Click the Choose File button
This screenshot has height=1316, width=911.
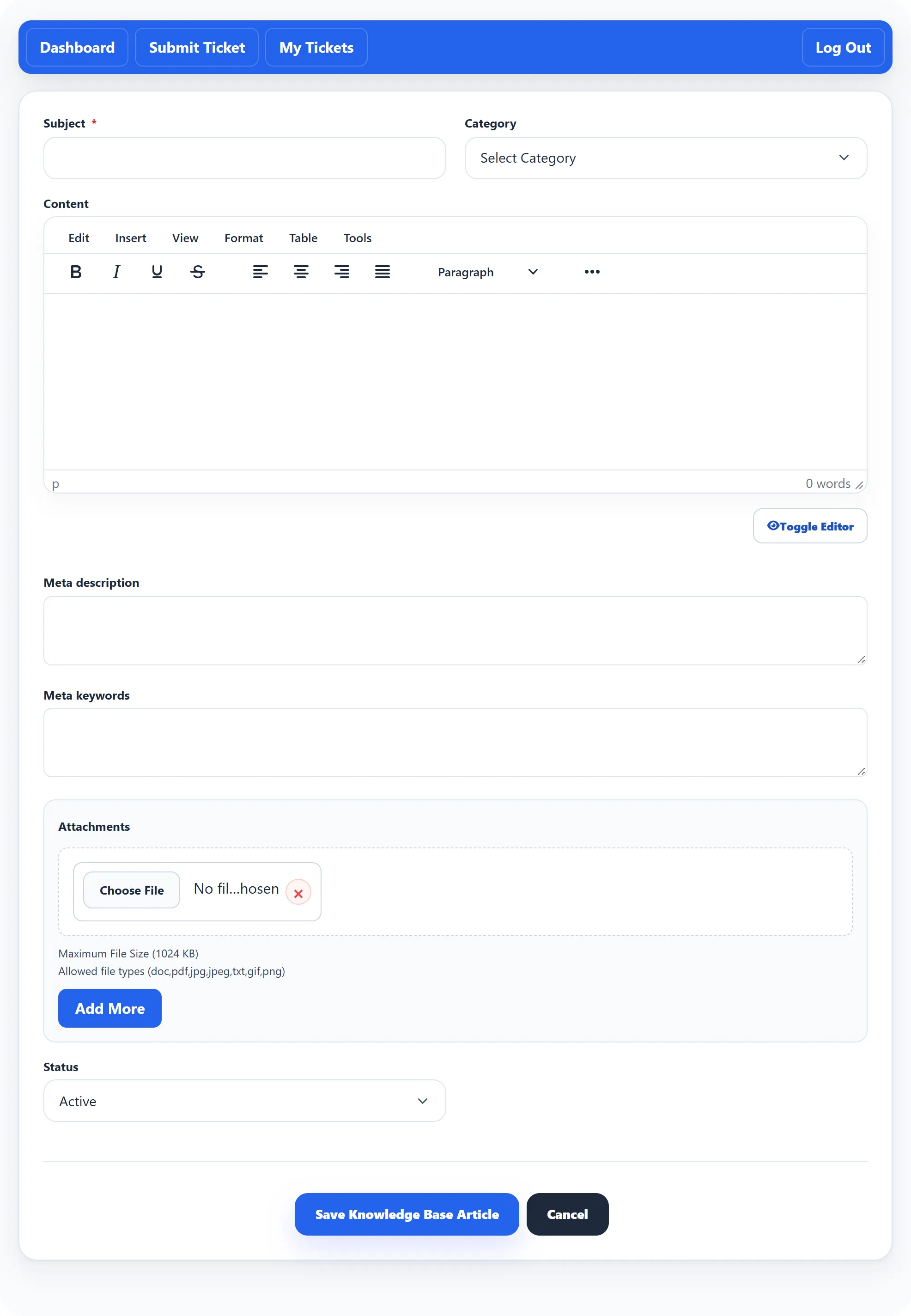click(x=132, y=890)
